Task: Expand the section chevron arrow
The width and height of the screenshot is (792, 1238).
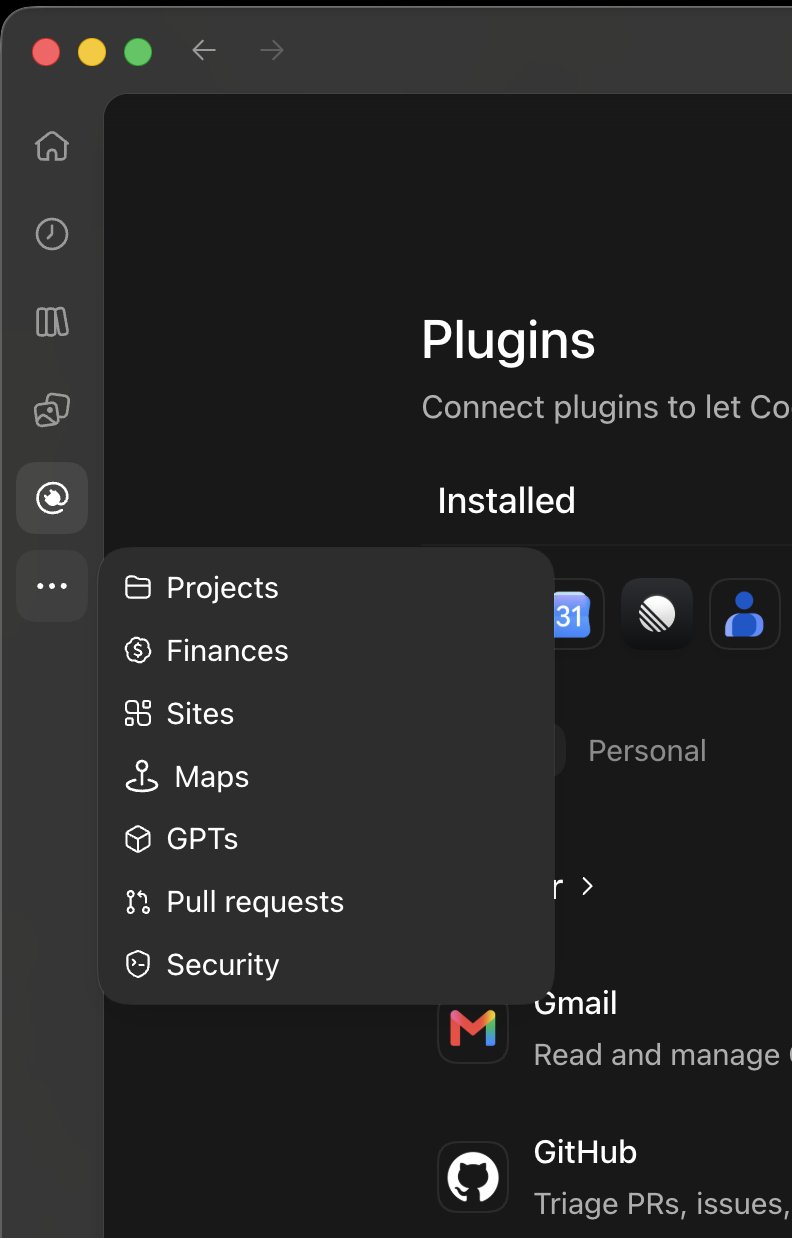Action: click(x=588, y=886)
